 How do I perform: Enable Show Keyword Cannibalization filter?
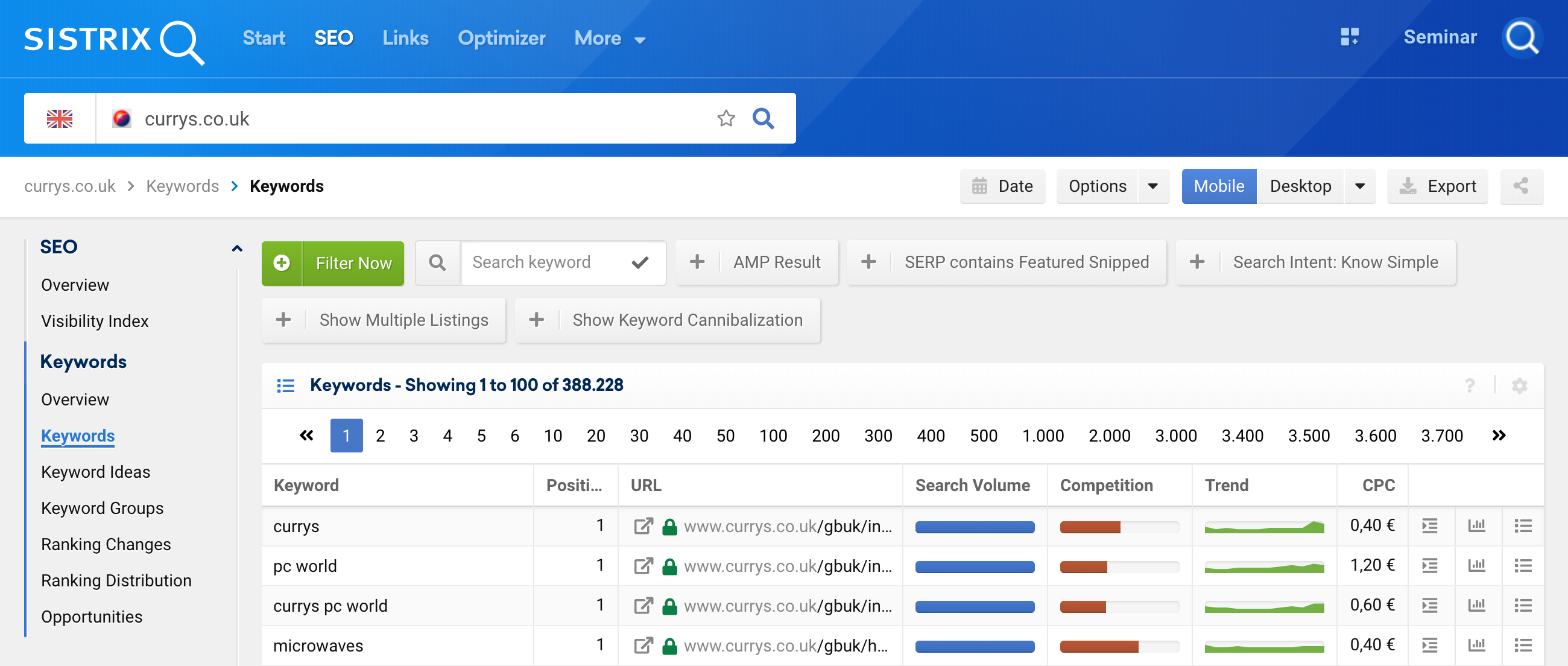tap(668, 320)
